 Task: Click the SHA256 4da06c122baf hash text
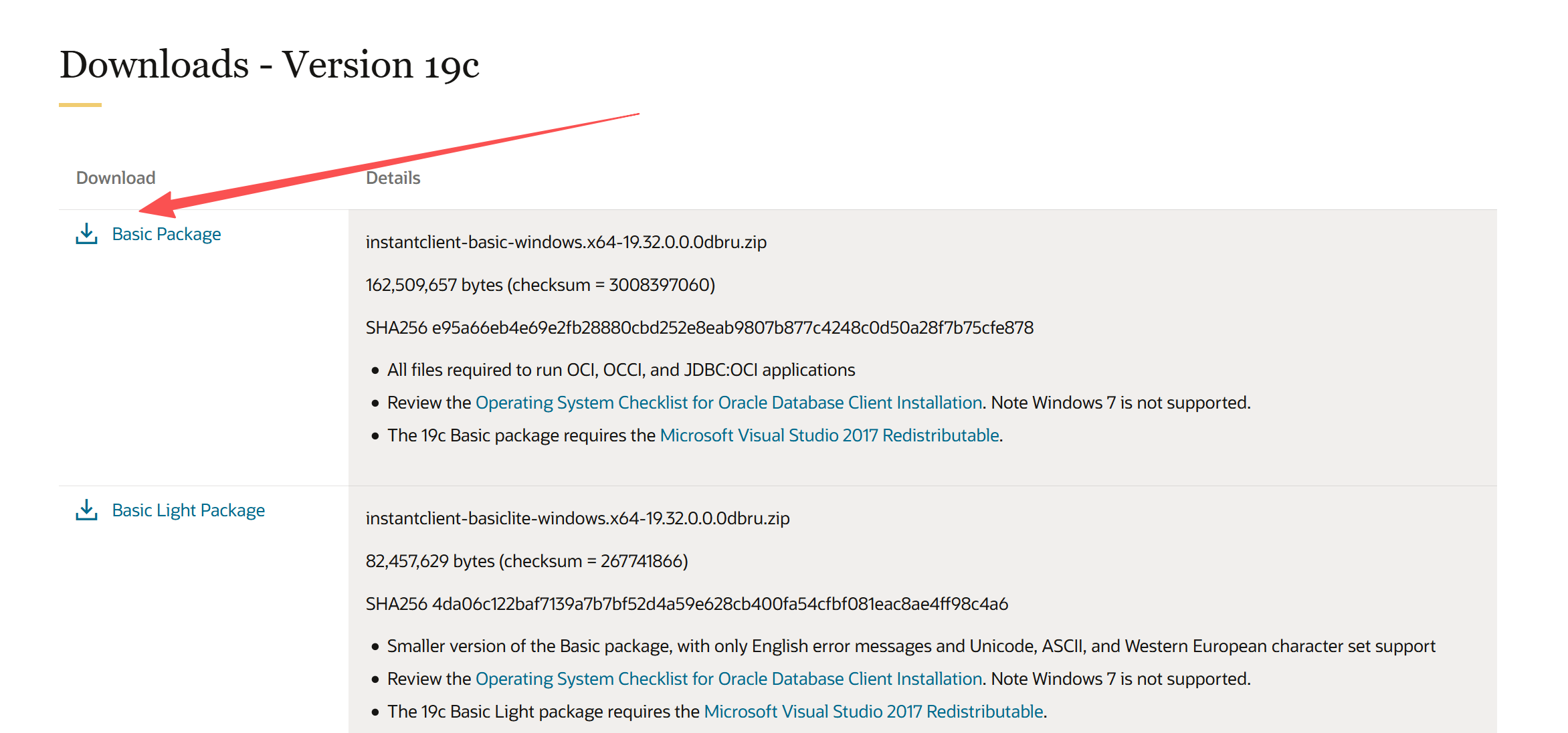687,604
